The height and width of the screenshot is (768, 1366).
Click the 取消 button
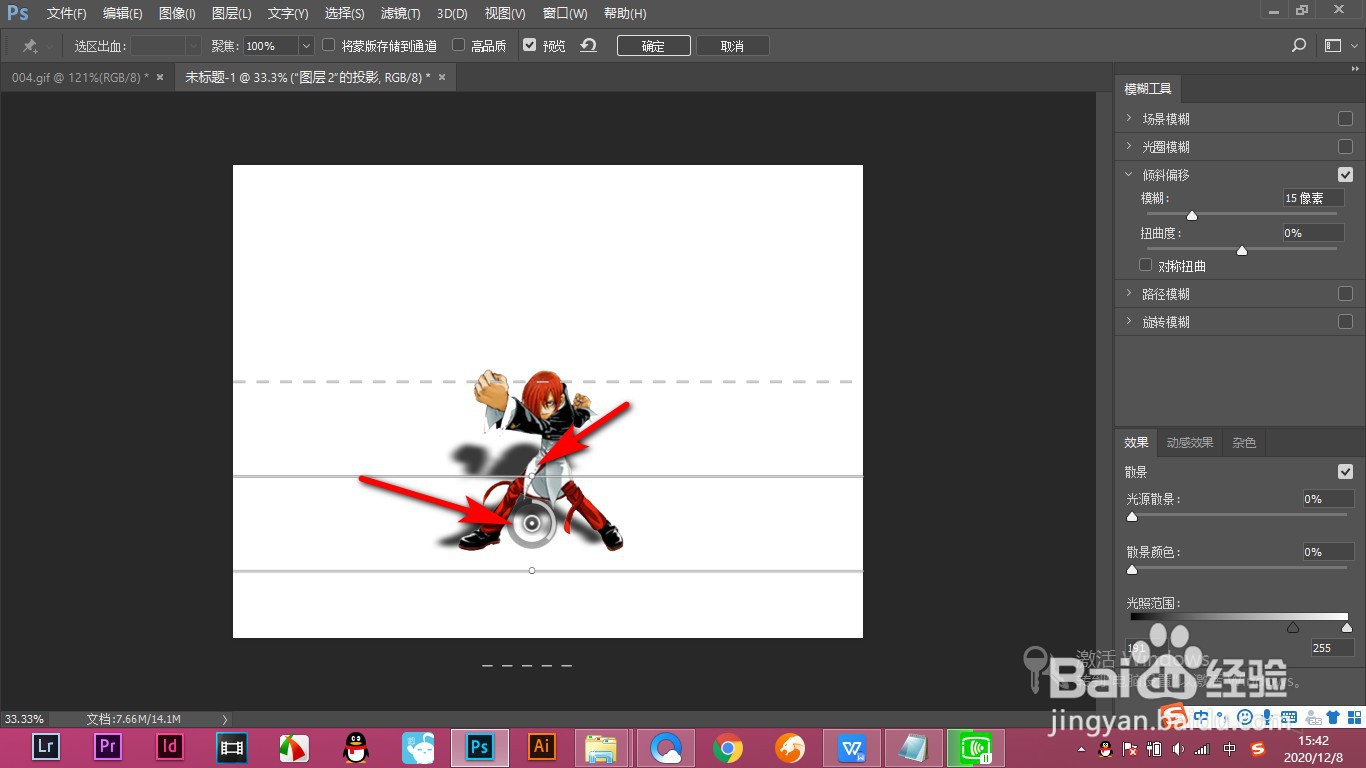coord(732,46)
